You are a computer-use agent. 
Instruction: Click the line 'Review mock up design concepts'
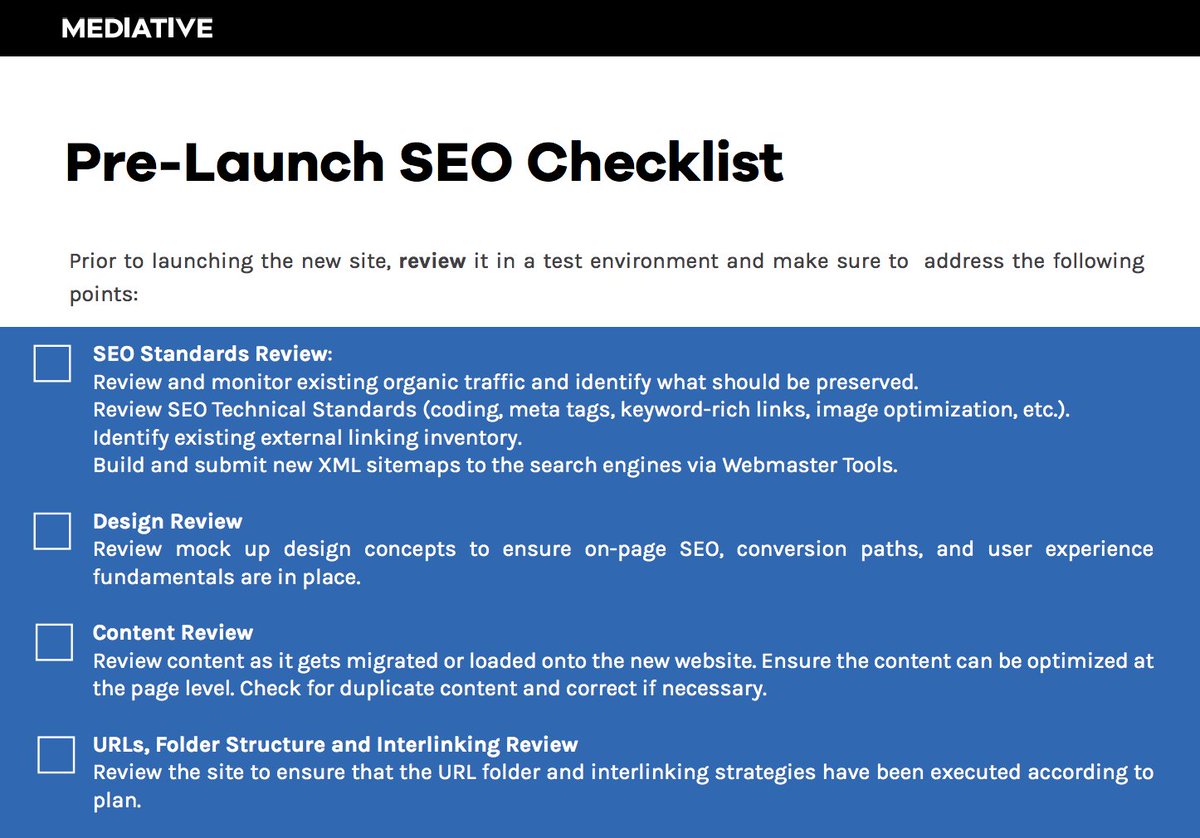(x=623, y=549)
